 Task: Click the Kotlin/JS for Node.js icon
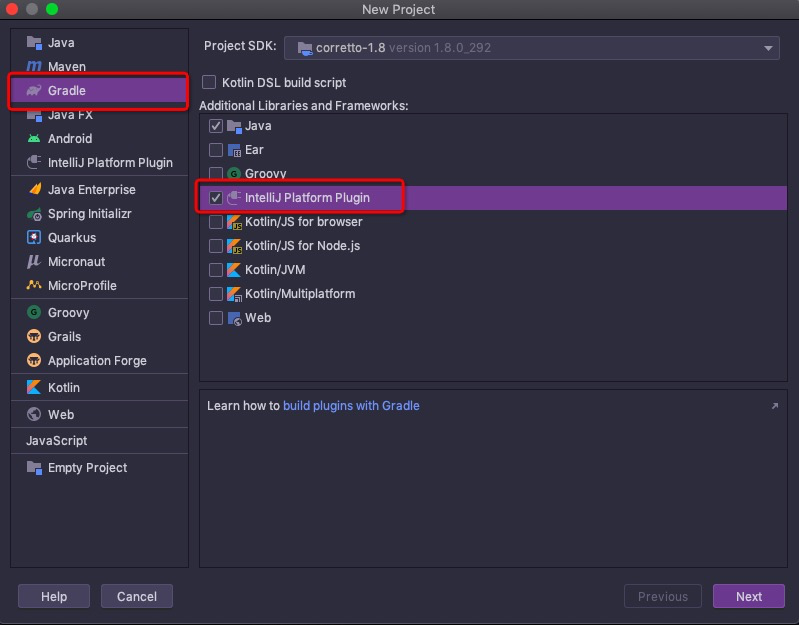(234, 246)
